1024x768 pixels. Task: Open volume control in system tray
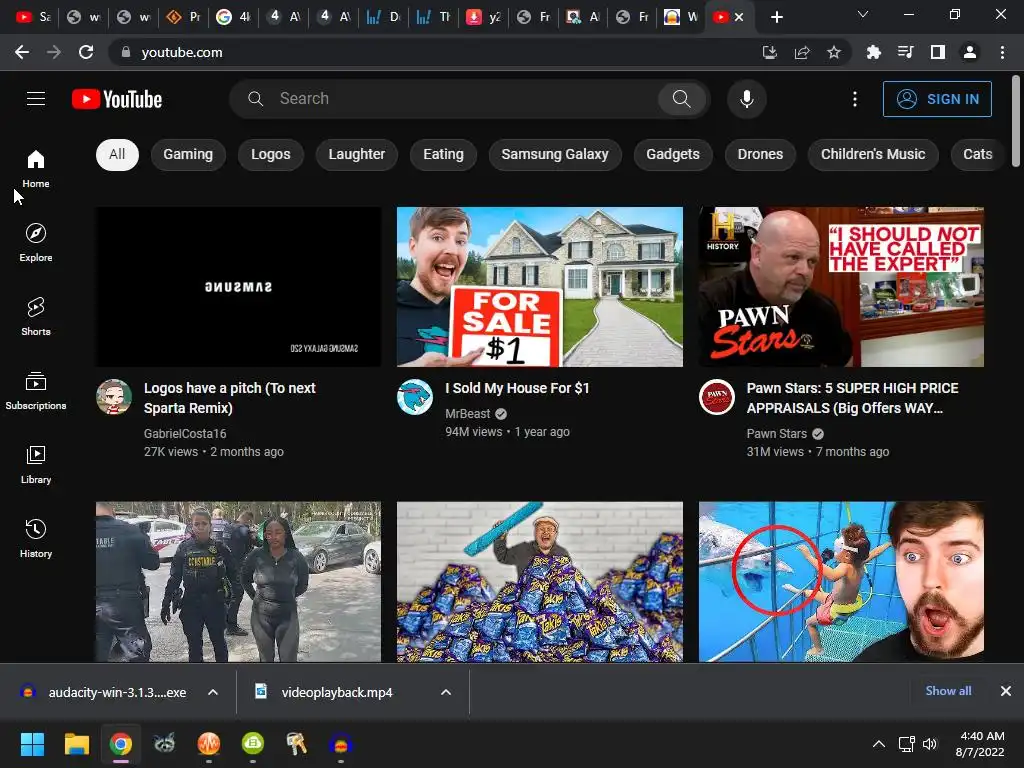click(x=930, y=744)
